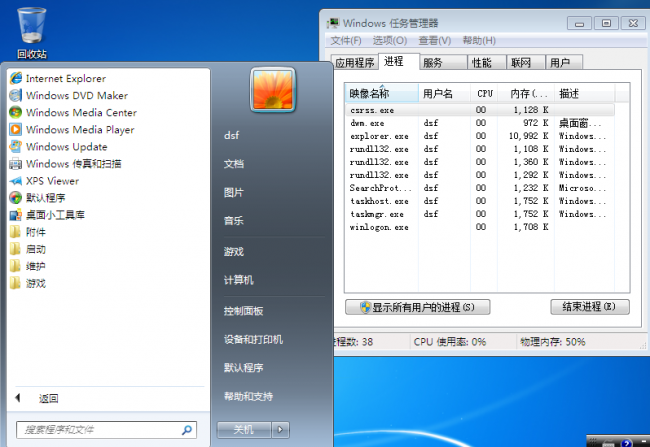
Task: Select the csrss.exe process row
Action: pos(480,110)
